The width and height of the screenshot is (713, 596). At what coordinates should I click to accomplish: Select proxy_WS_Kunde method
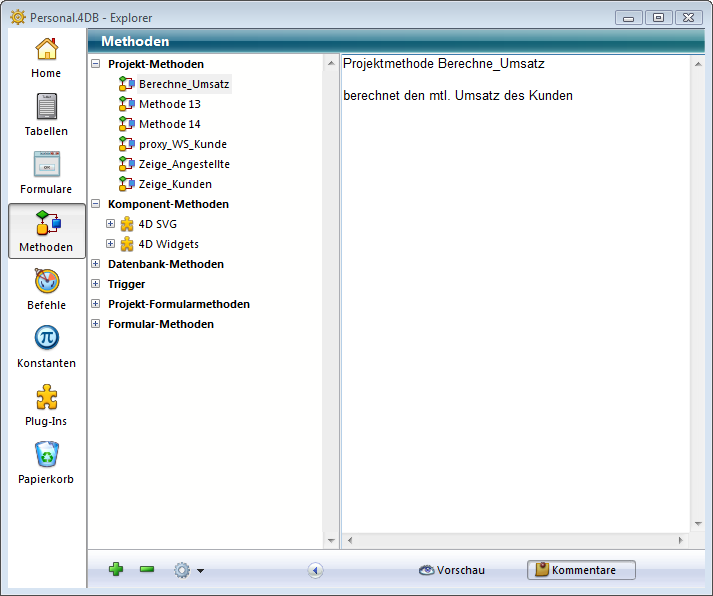coord(182,144)
